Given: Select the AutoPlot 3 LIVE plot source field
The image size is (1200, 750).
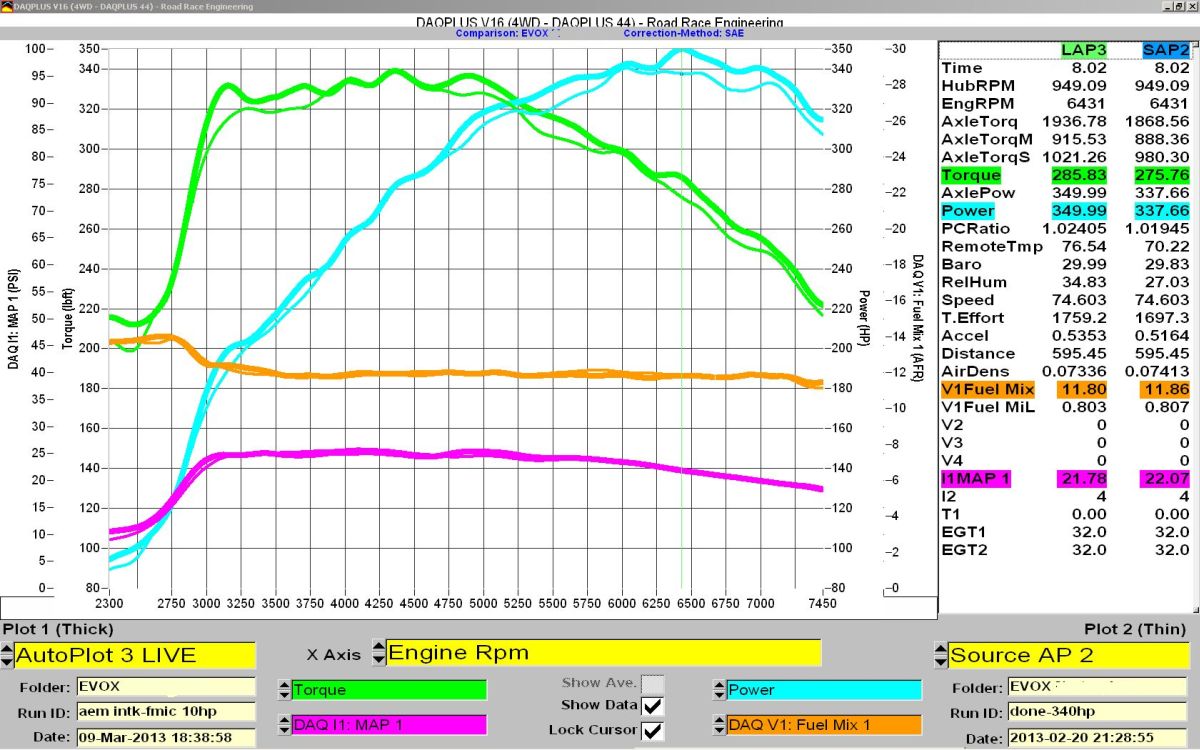Looking at the screenshot, I should [x=135, y=655].
